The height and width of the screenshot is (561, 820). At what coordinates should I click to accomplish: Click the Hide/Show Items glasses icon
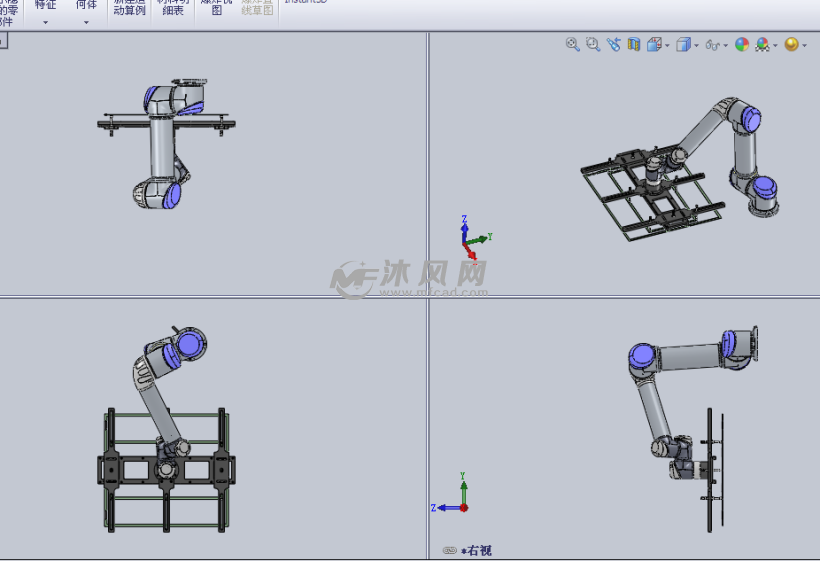click(x=712, y=45)
